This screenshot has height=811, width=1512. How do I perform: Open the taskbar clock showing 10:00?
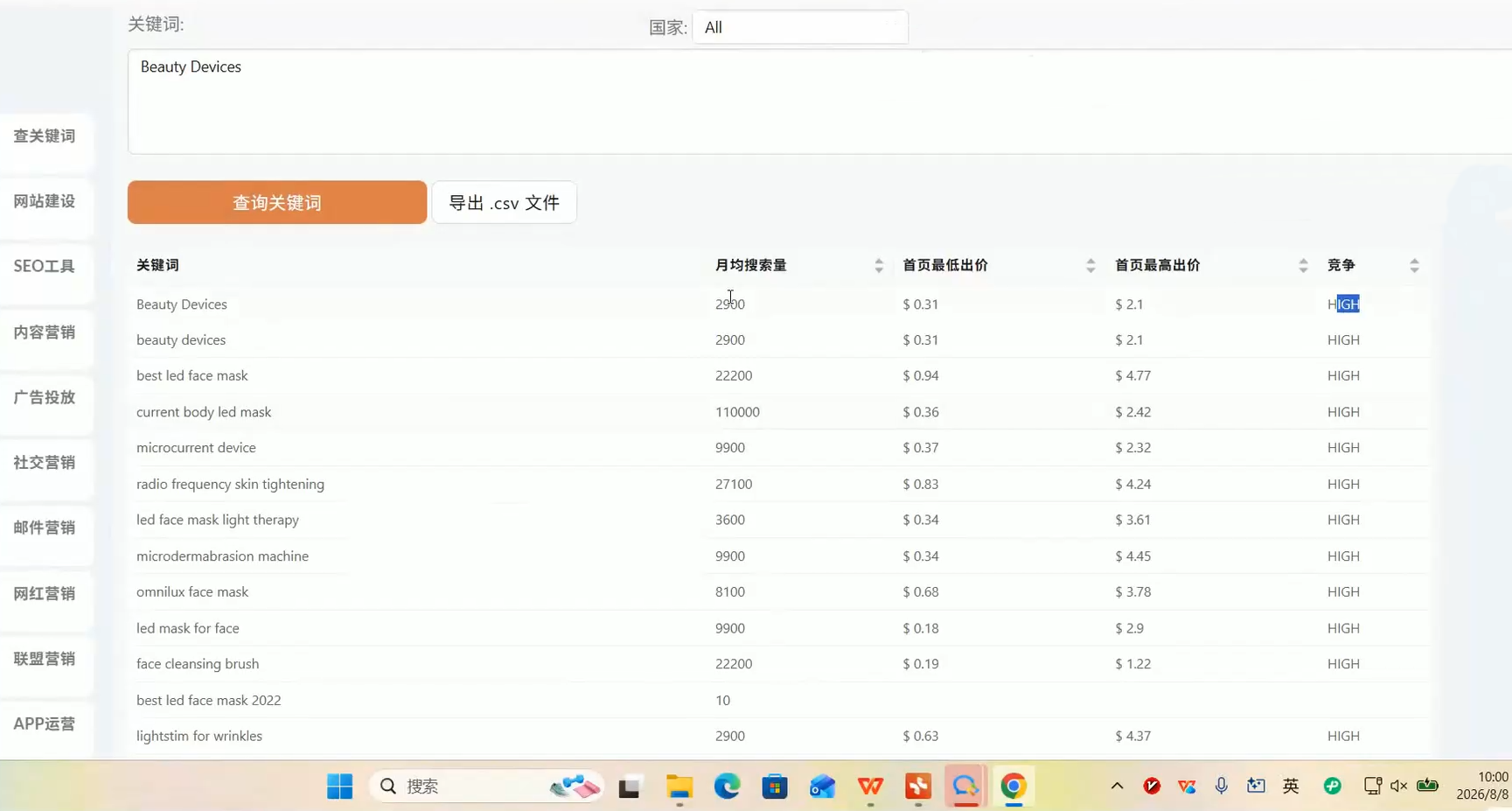coord(1483,786)
